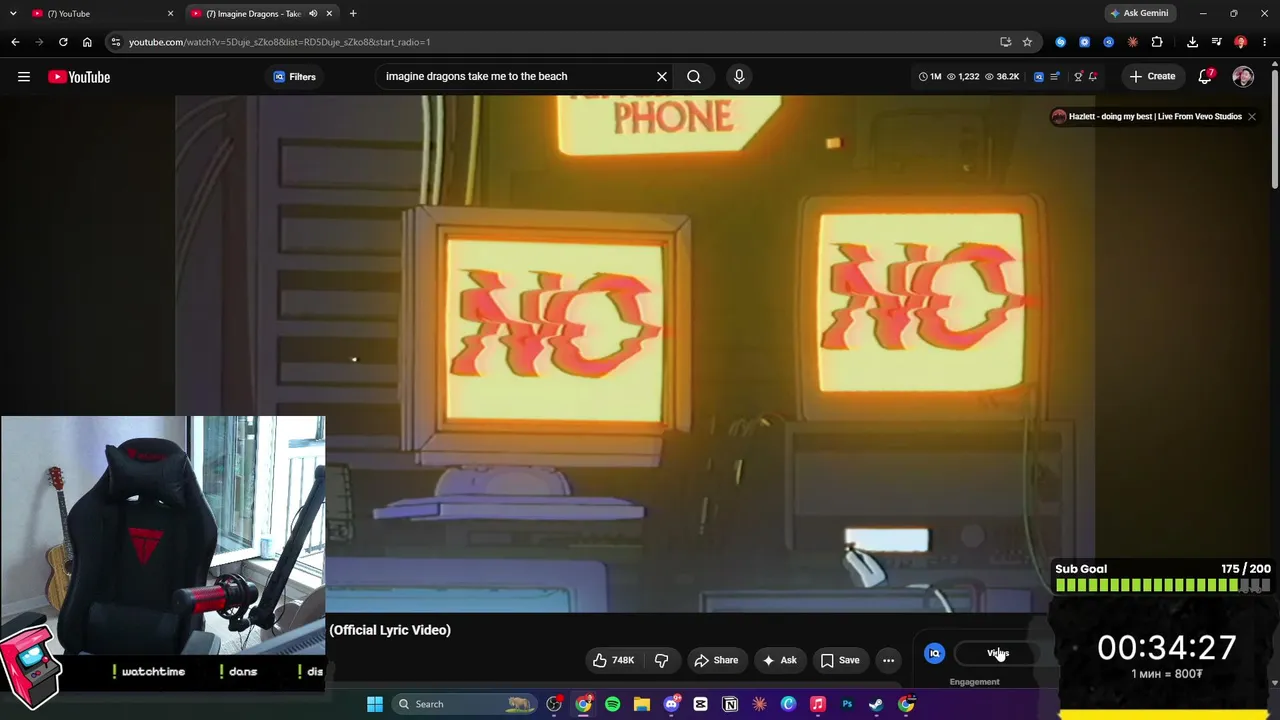Open the Chrome downloads panel
This screenshot has width=1280, height=720.
point(1192,42)
